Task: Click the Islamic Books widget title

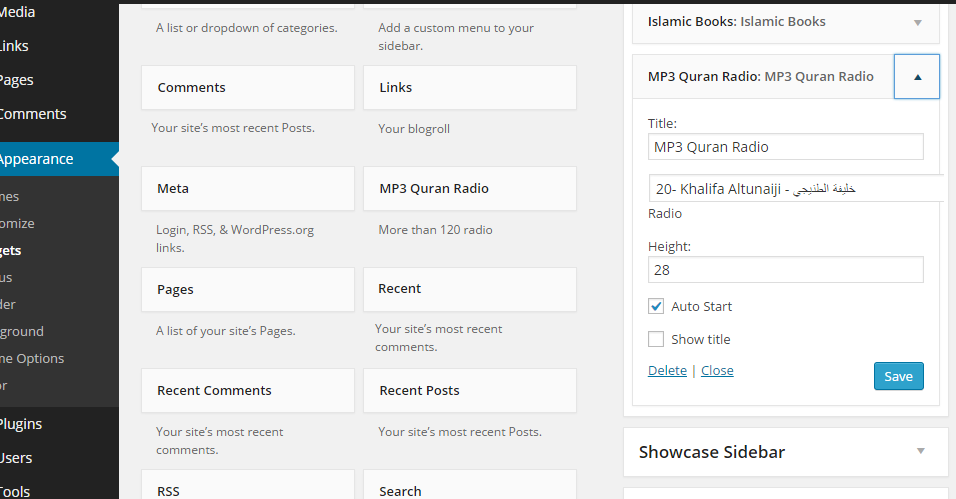Action: (x=737, y=22)
